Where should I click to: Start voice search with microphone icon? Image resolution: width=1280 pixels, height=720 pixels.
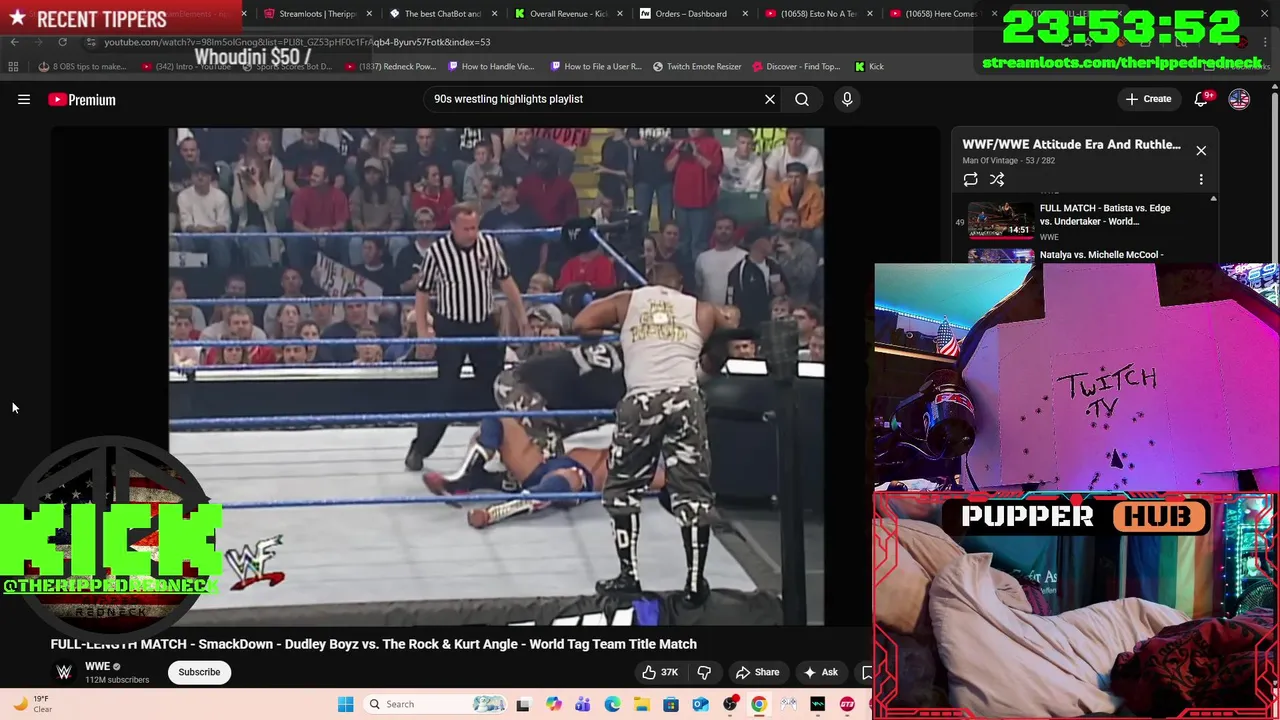847,99
